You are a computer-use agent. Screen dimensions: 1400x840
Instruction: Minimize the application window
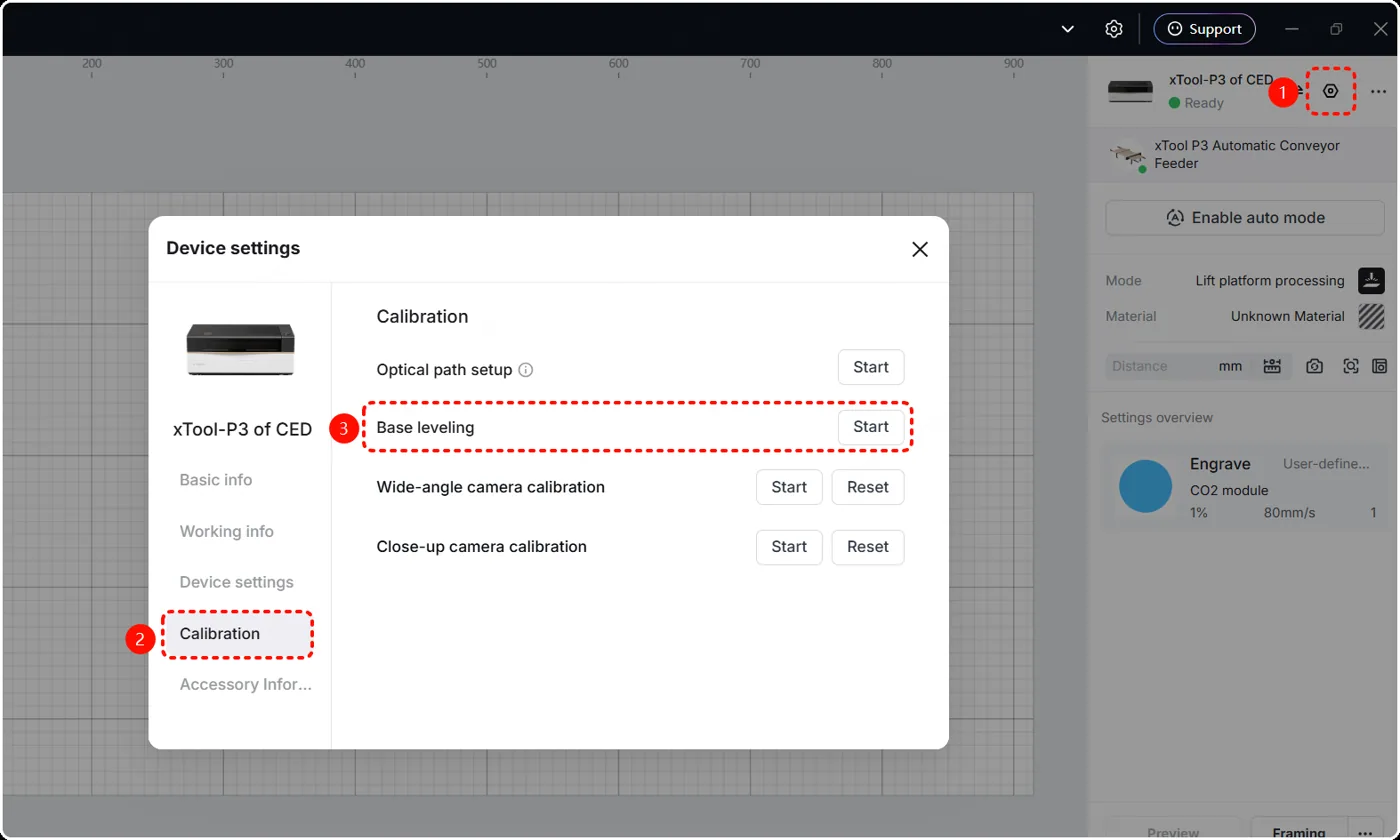point(1293,29)
